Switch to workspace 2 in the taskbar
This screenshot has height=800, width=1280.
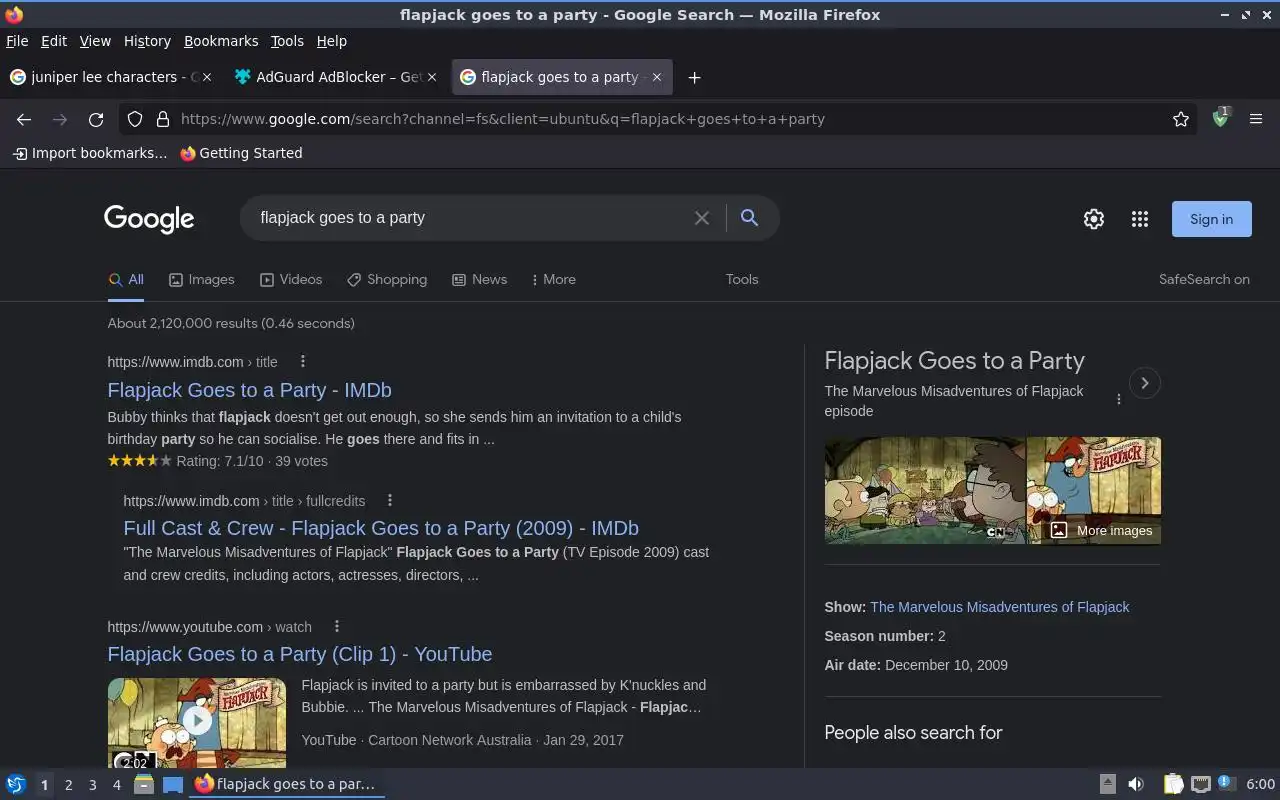pyautogui.click(x=68, y=785)
